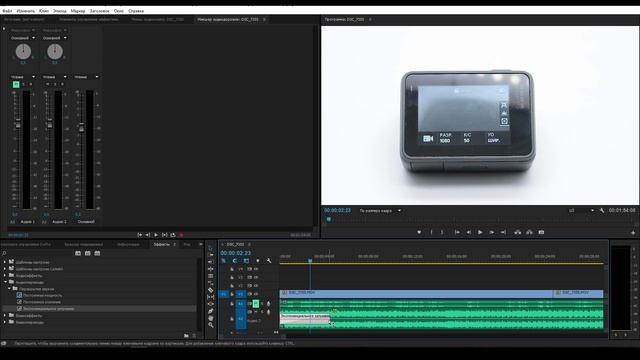Play the sequence in the Program monitor
640x360 pixels.
(480, 232)
